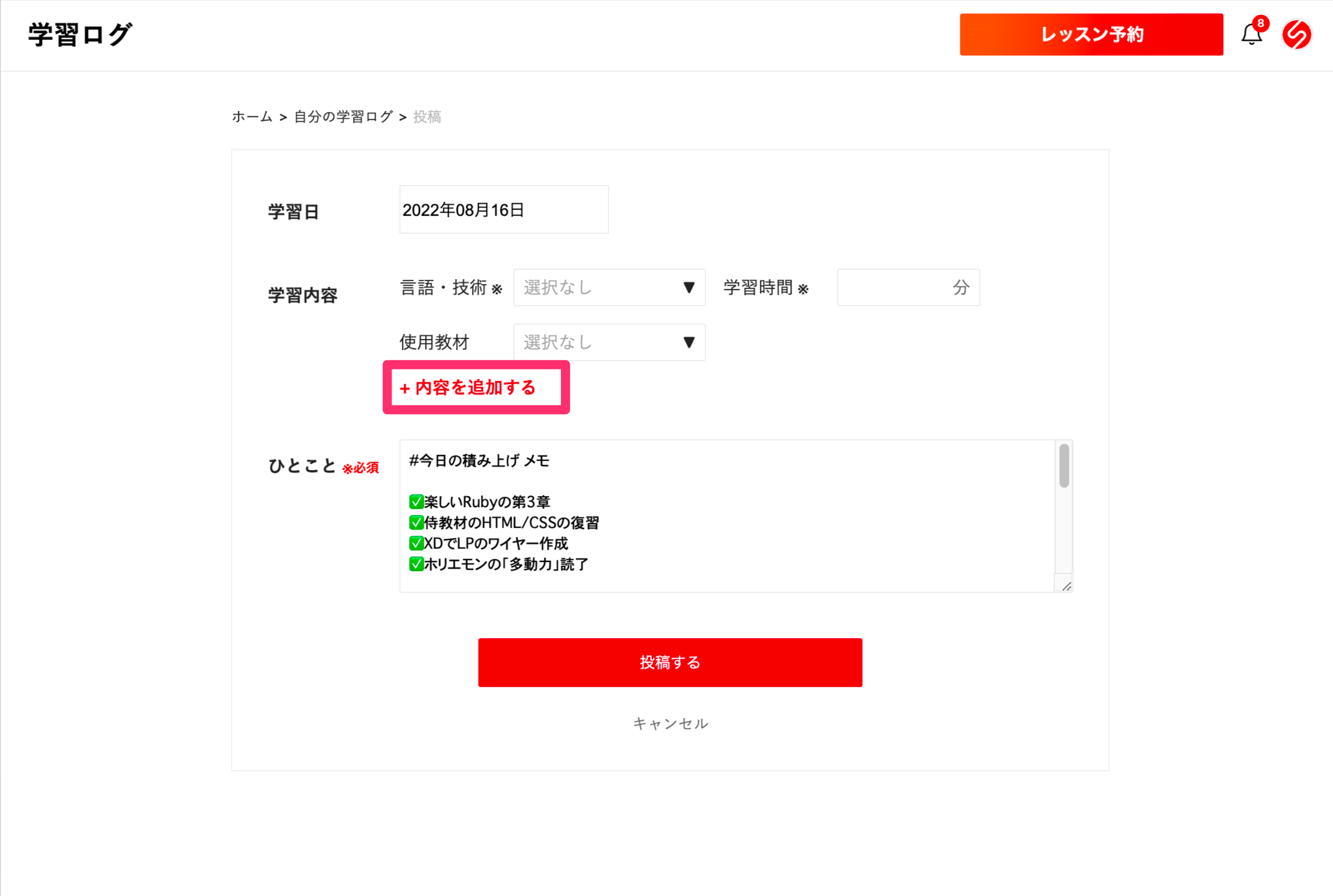Viewport: 1333px width, 896px height.
Task: Open 自分の学習ログ breadcrumb link
Action: tap(343, 116)
